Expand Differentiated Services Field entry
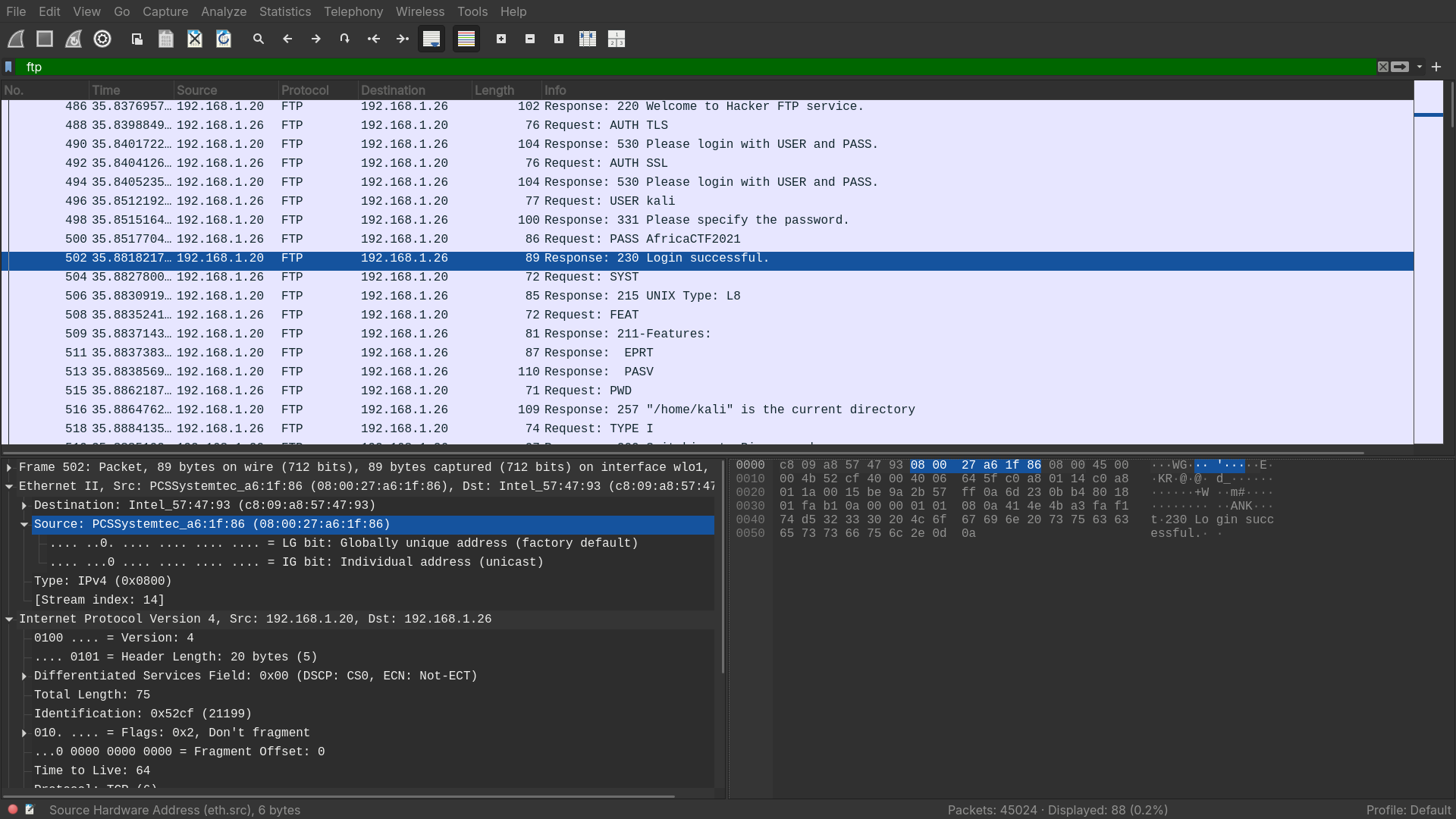Viewport: 1456px width, 819px height. coord(24,676)
